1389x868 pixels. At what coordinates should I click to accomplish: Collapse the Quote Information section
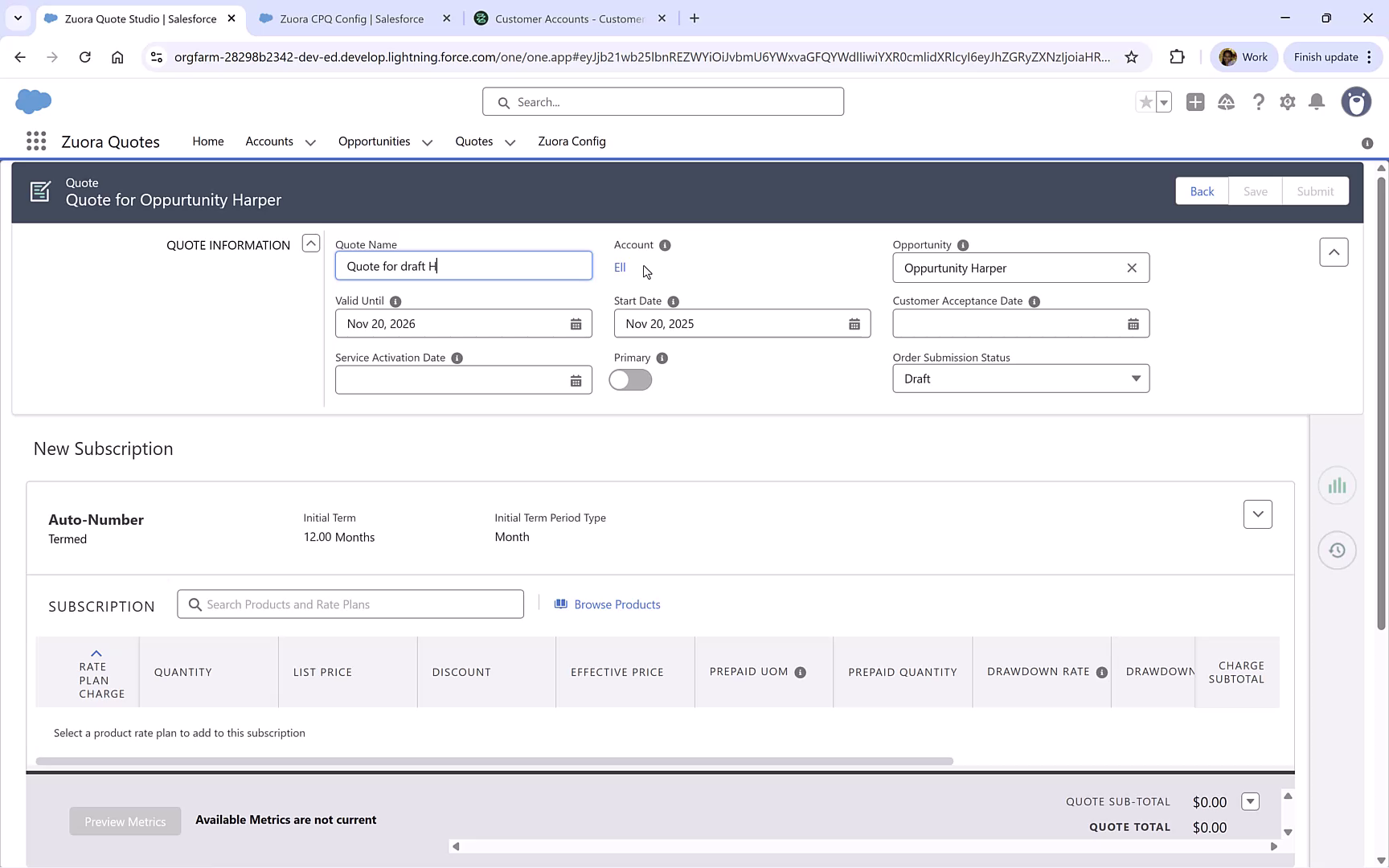(310, 242)
